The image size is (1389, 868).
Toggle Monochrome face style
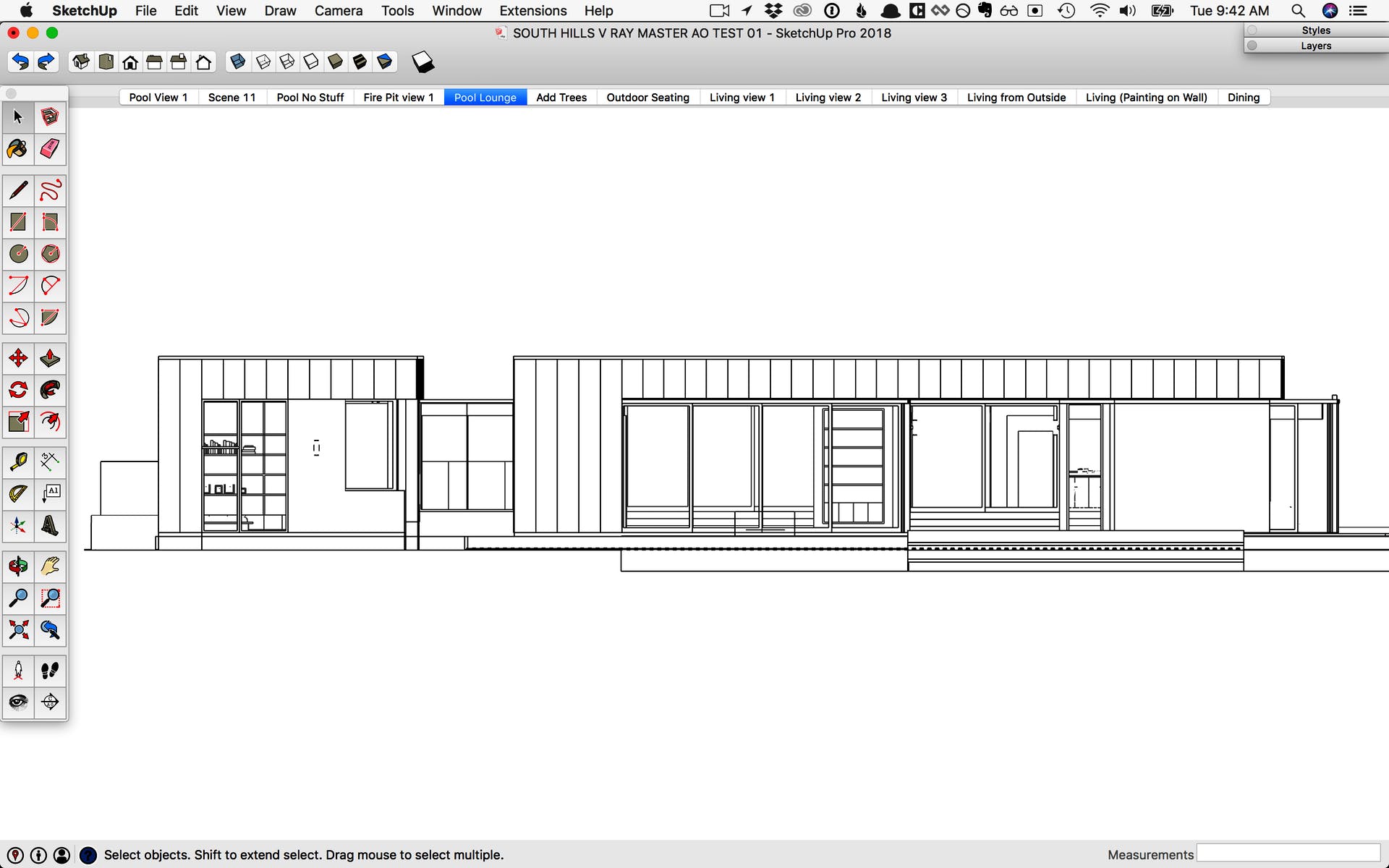coord(385,62)
